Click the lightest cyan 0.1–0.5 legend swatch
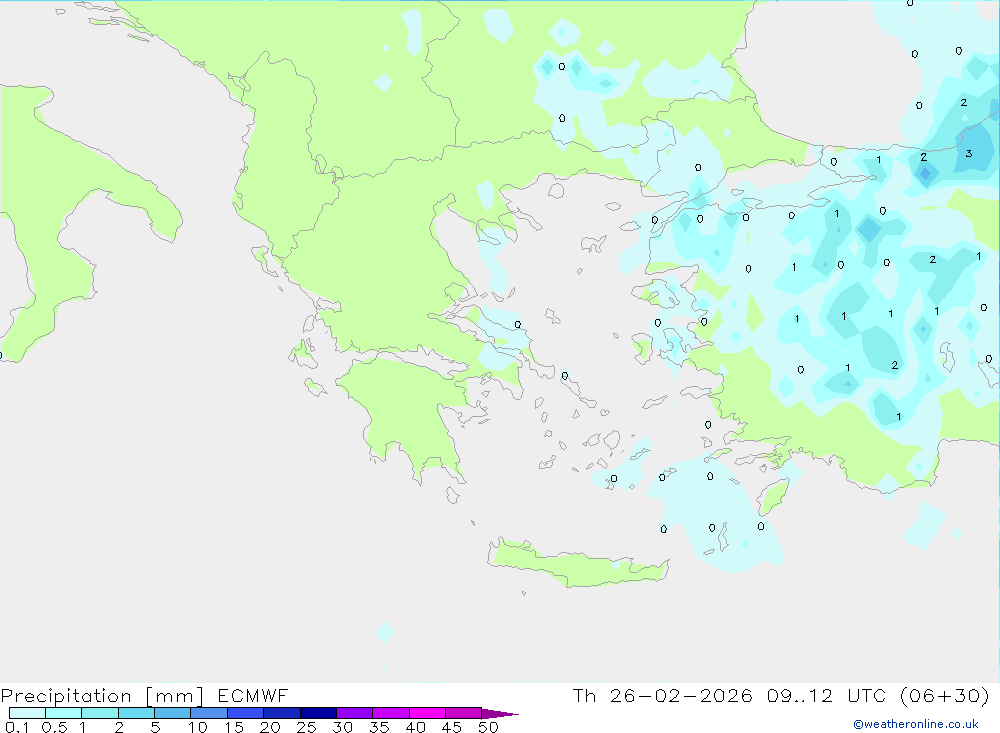The image size is (1000, 733). [x=27, y=713]
